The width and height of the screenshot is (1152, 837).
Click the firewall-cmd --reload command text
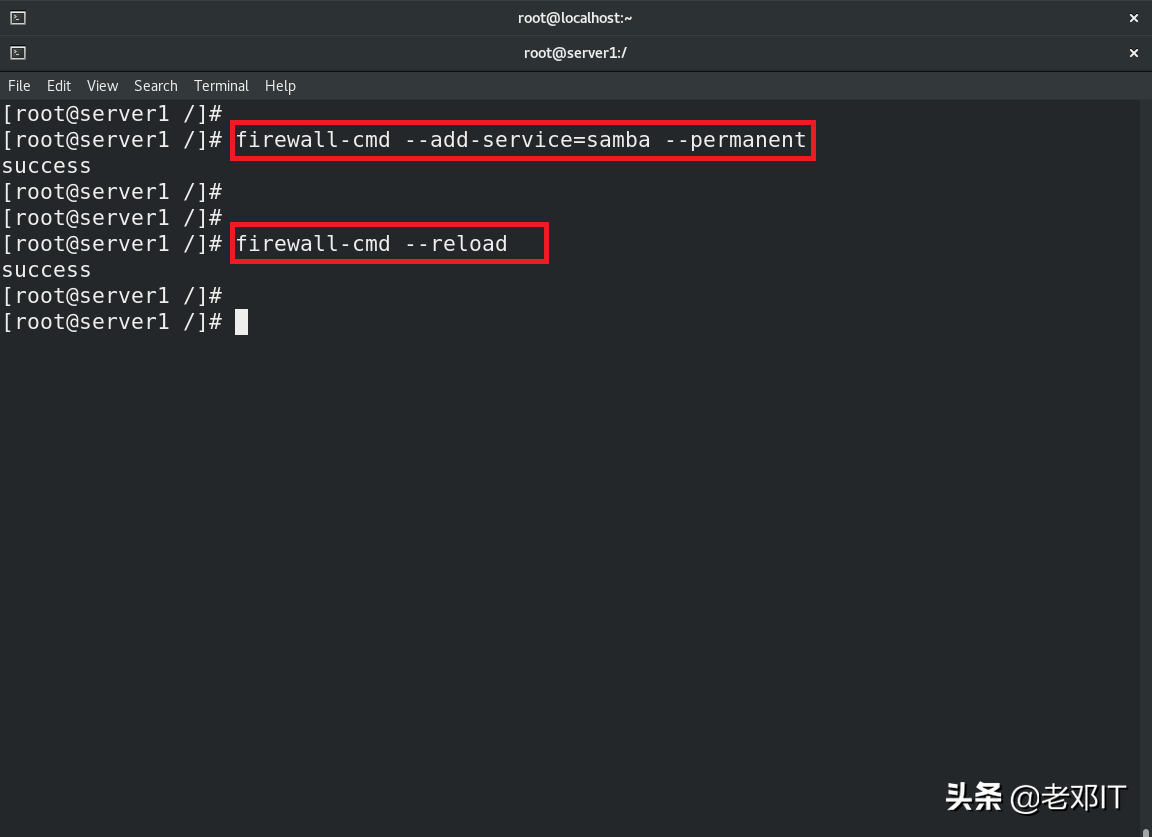tap(371, 243)
